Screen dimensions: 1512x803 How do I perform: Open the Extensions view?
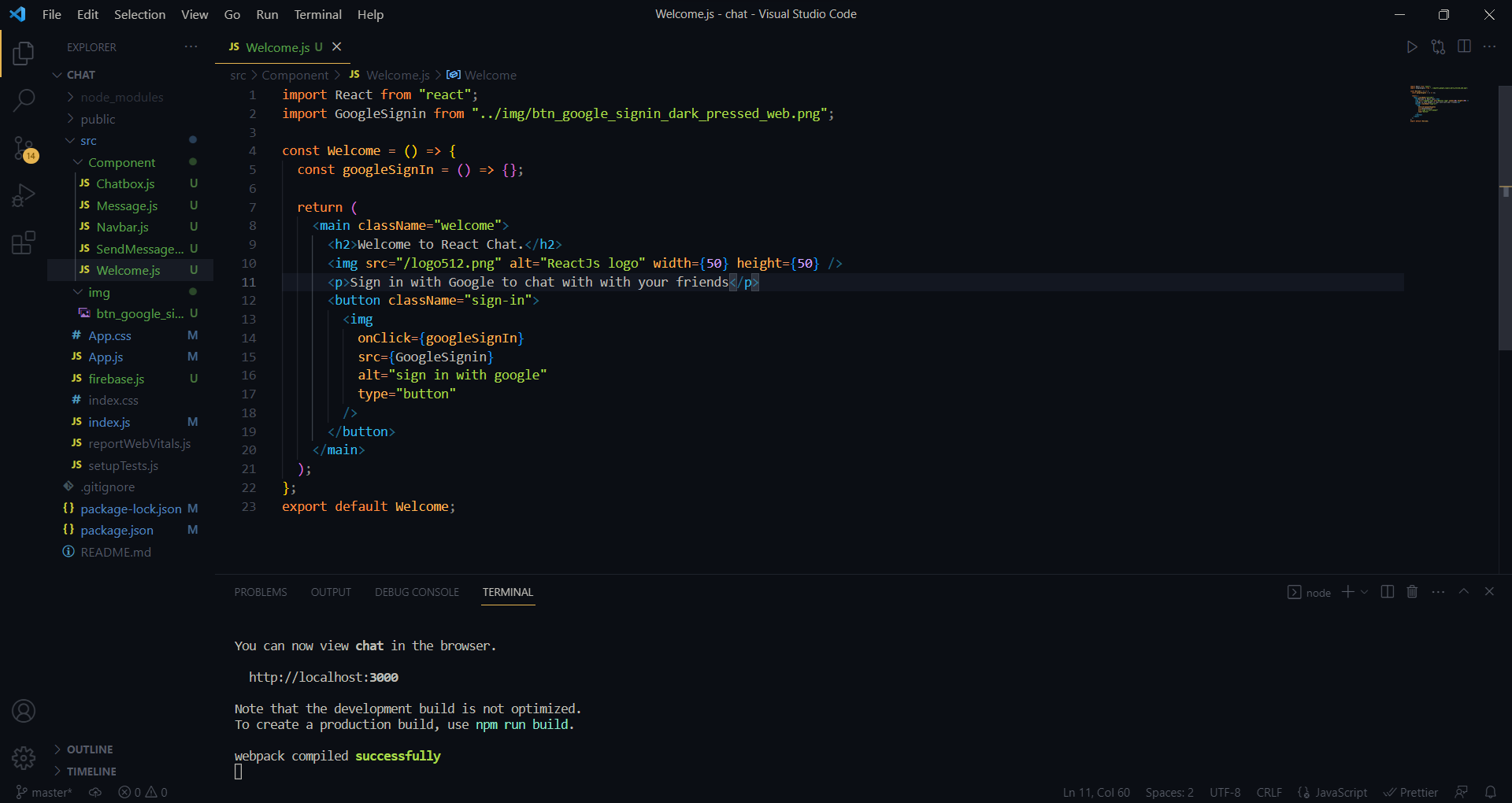point(24,242)
